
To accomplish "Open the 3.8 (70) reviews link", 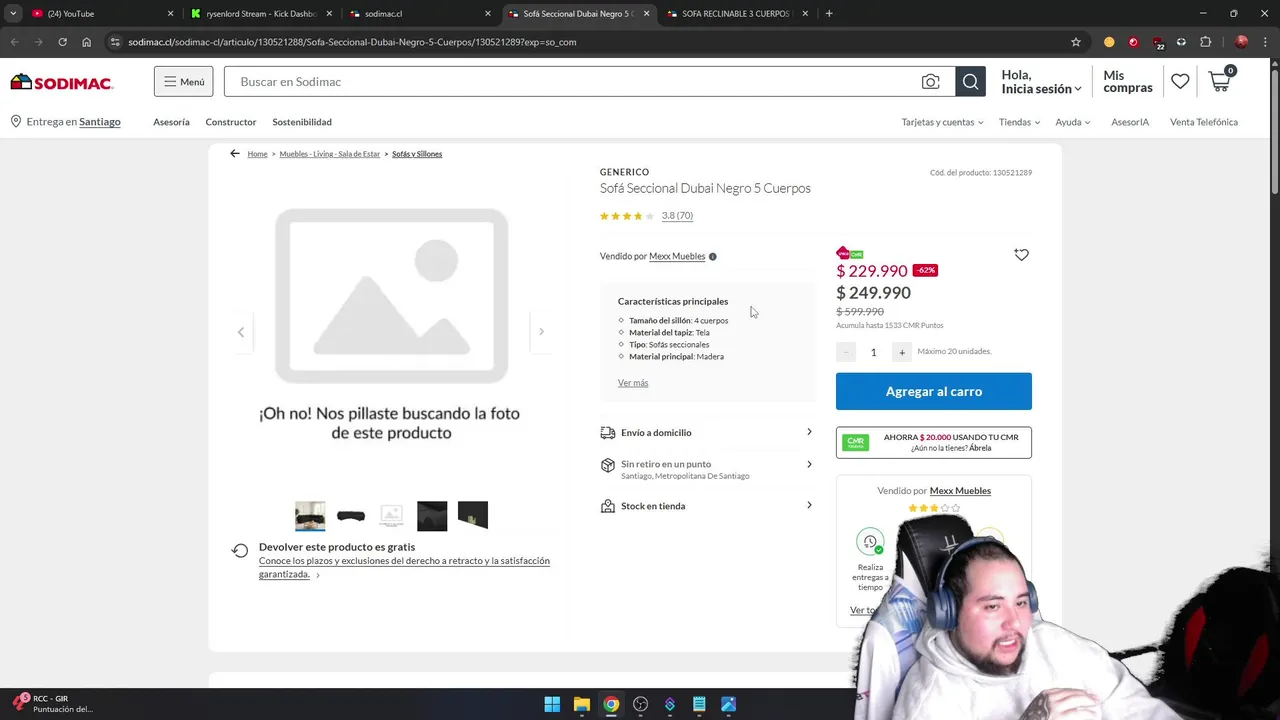I will pos(677,216).
